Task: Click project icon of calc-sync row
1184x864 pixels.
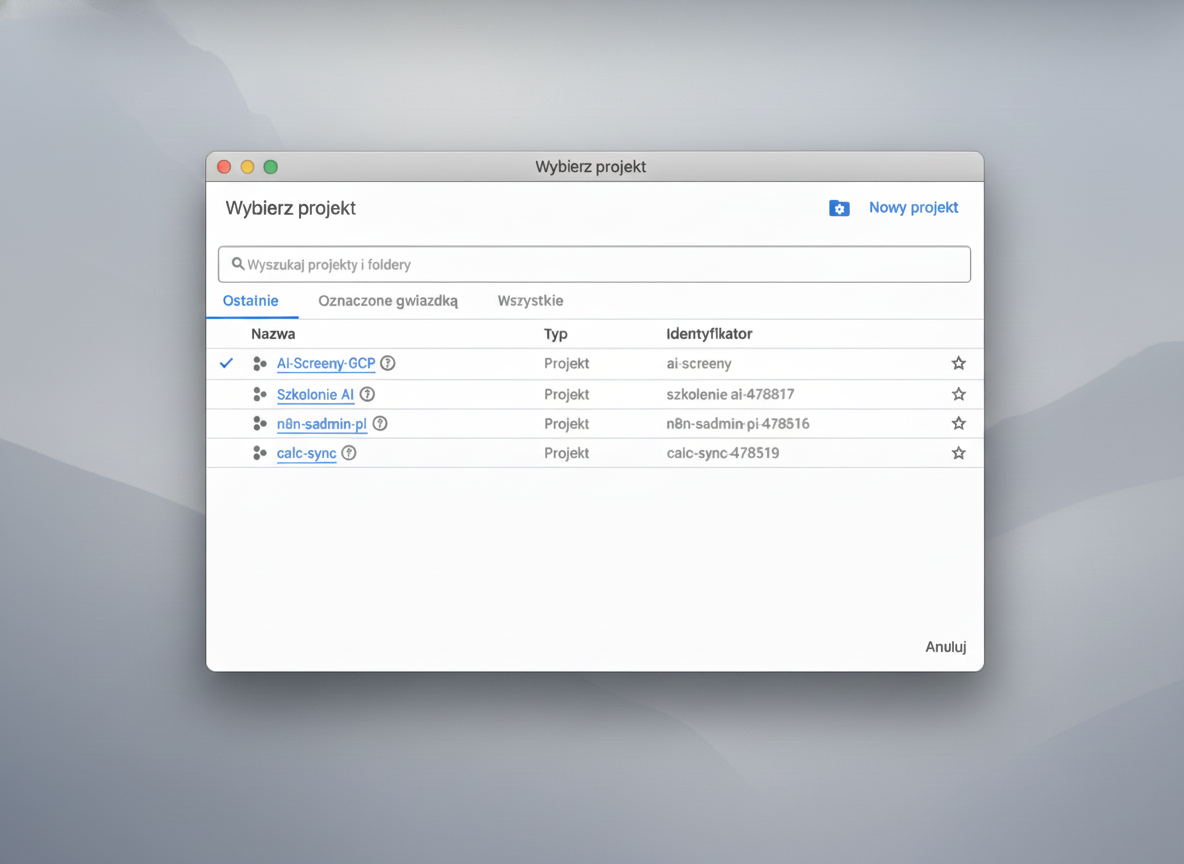Action: (x=260, y=453)
